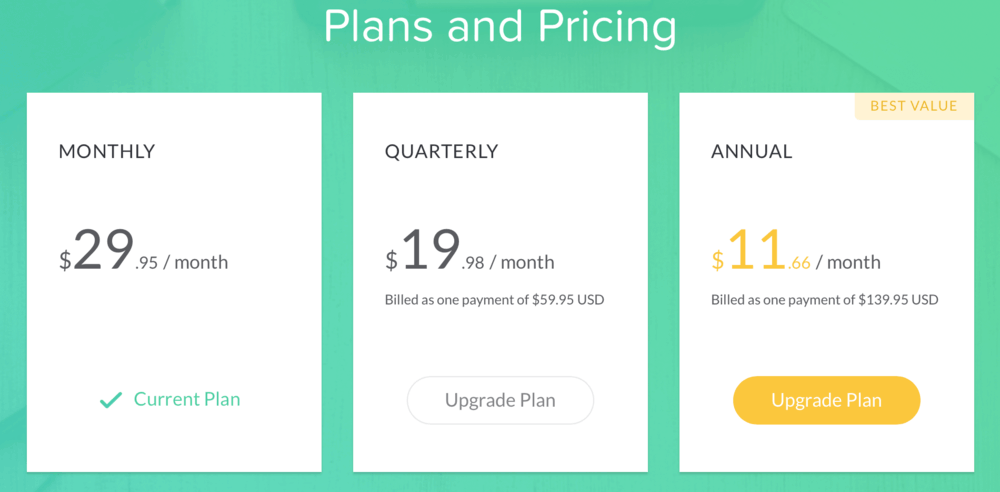Viewport: 1000px width, 492px height.
Task: Click the QUARTERLY plan heading
Action: [441, 151]
